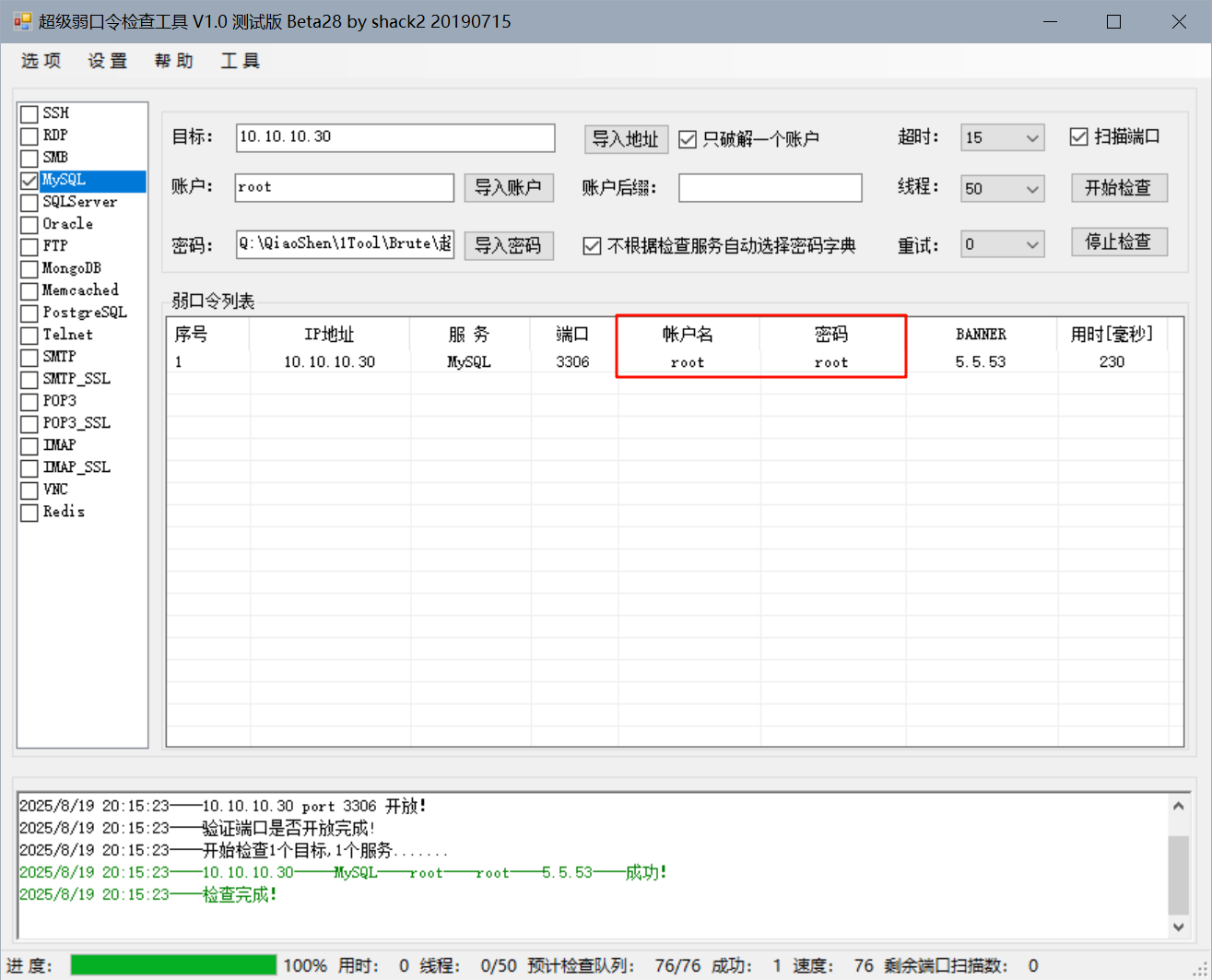Click the app icon in title bar
Screen dimensions: 1212x980
22,21
